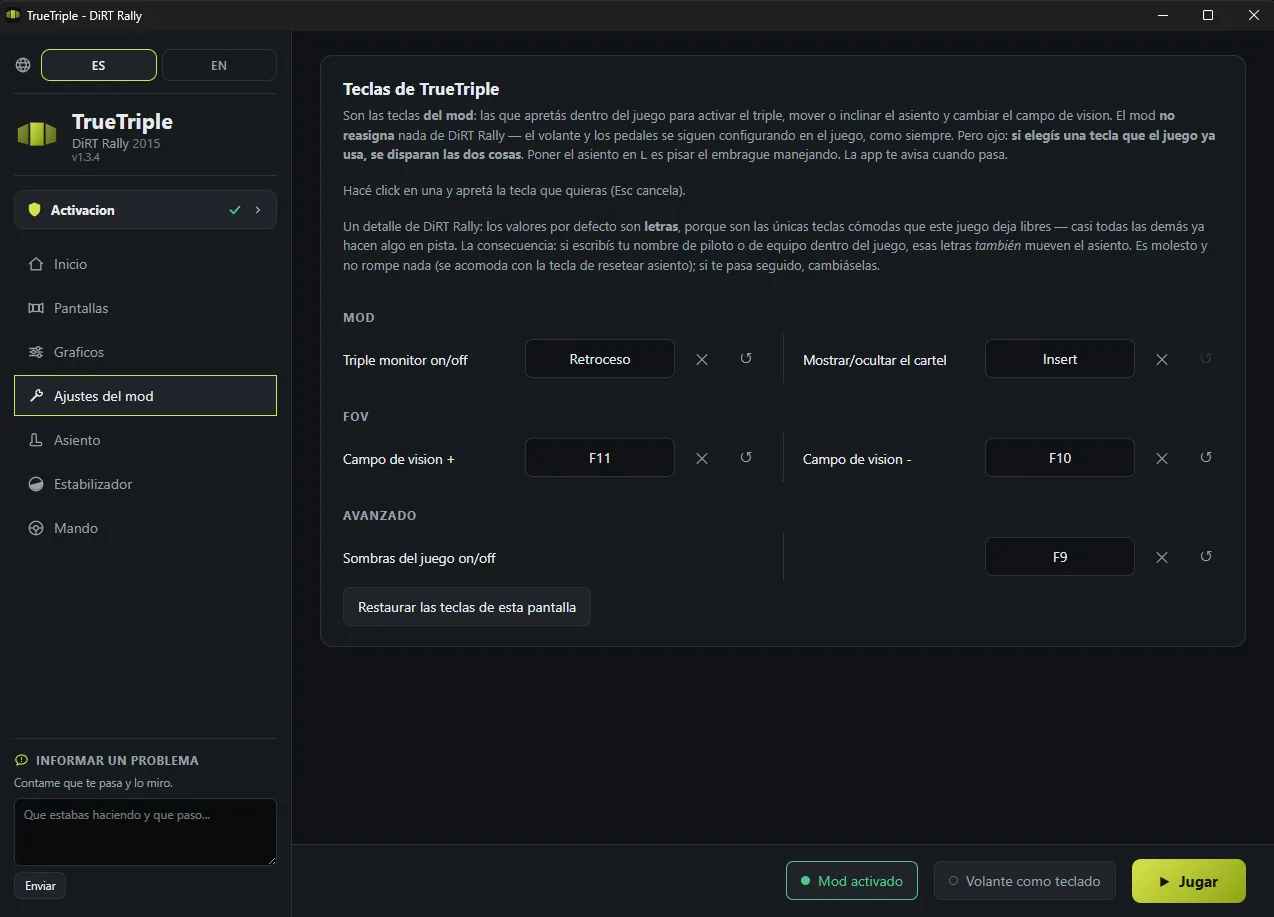
Task: Click the sliders icon beside Graficos
Action: (36, 352)
